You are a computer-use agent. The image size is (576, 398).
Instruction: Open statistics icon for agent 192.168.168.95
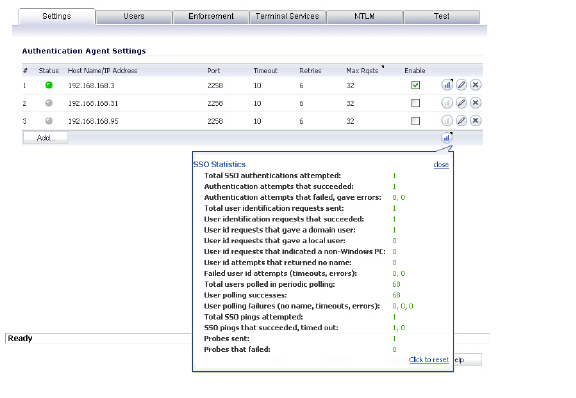[x=447, y=121]
